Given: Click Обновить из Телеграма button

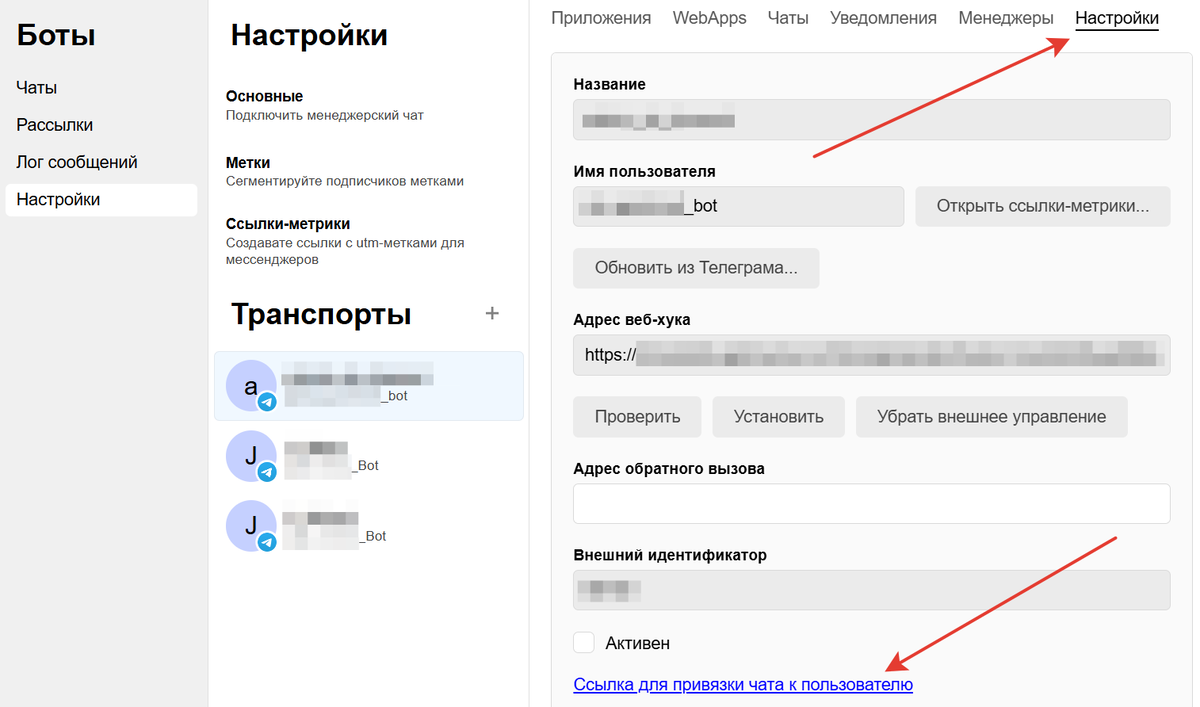Looking at the screenshot, I should [696, 268].
